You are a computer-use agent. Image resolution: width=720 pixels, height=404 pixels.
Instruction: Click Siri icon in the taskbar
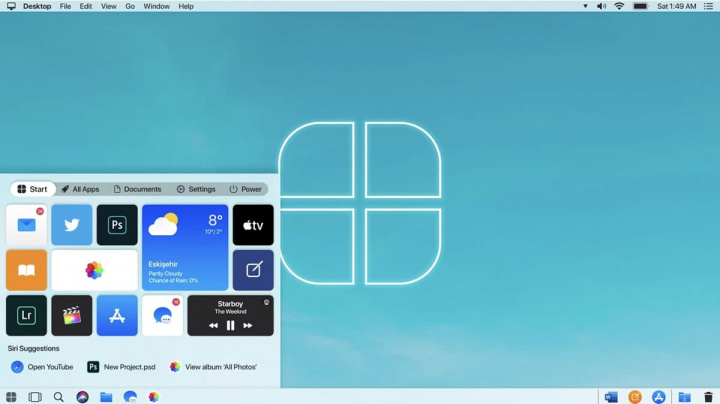coord(82,397)
